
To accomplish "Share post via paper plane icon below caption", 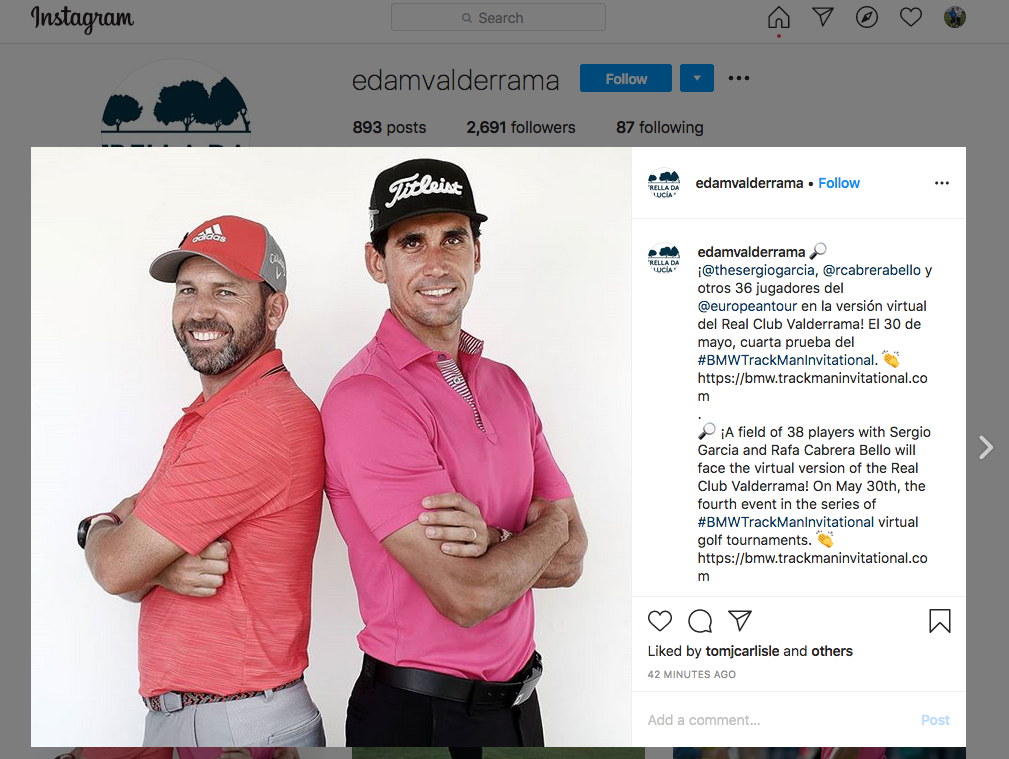I will point(740,621).
